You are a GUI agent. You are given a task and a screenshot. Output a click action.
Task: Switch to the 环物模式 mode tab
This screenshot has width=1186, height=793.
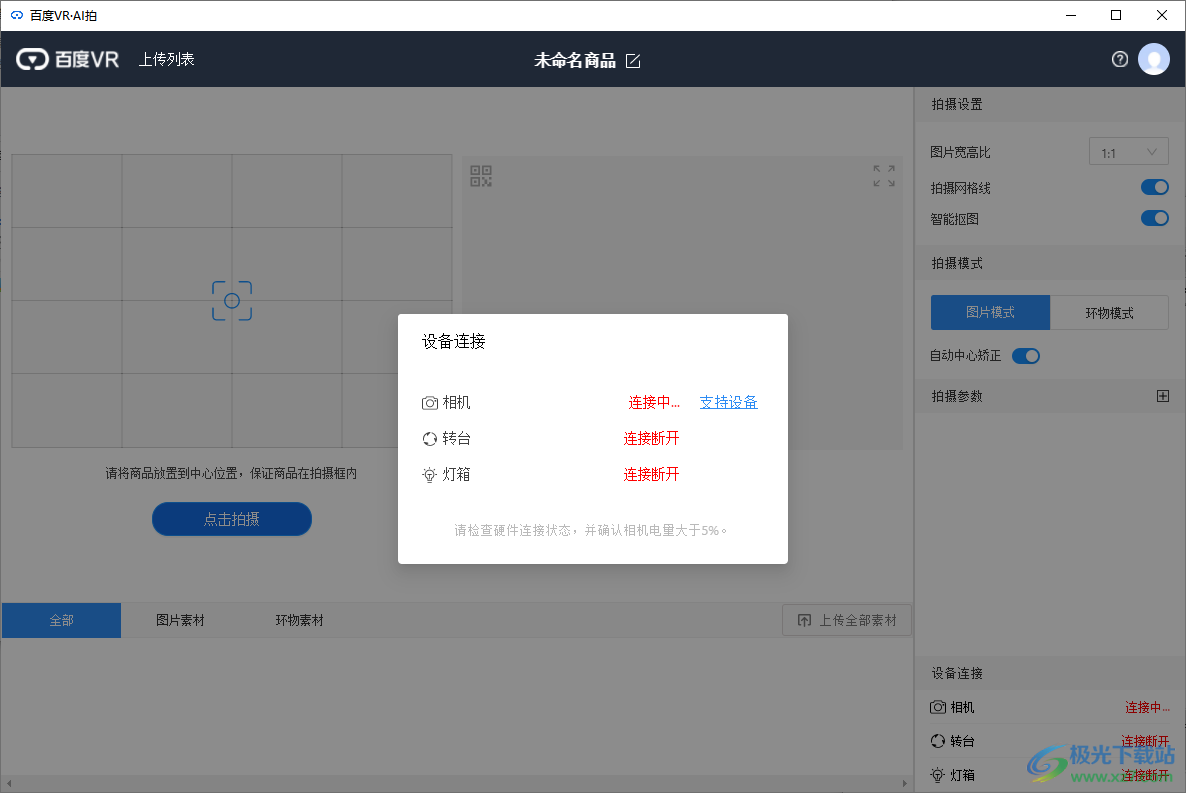tap(1109, 312)
